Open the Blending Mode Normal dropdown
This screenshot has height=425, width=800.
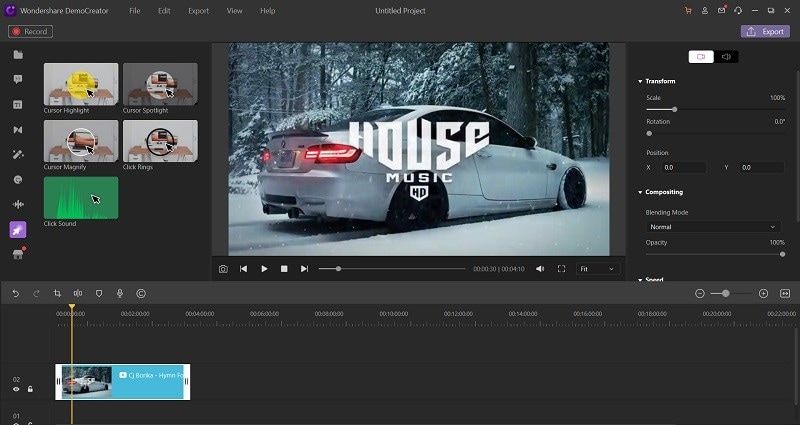713,227
